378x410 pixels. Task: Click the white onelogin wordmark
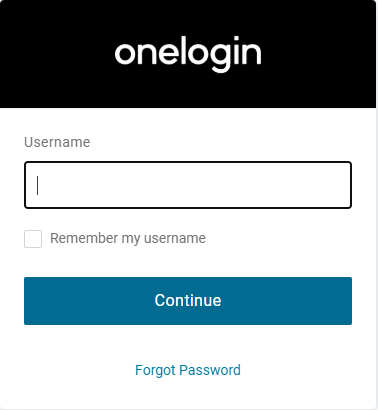(x=188, y=53)
